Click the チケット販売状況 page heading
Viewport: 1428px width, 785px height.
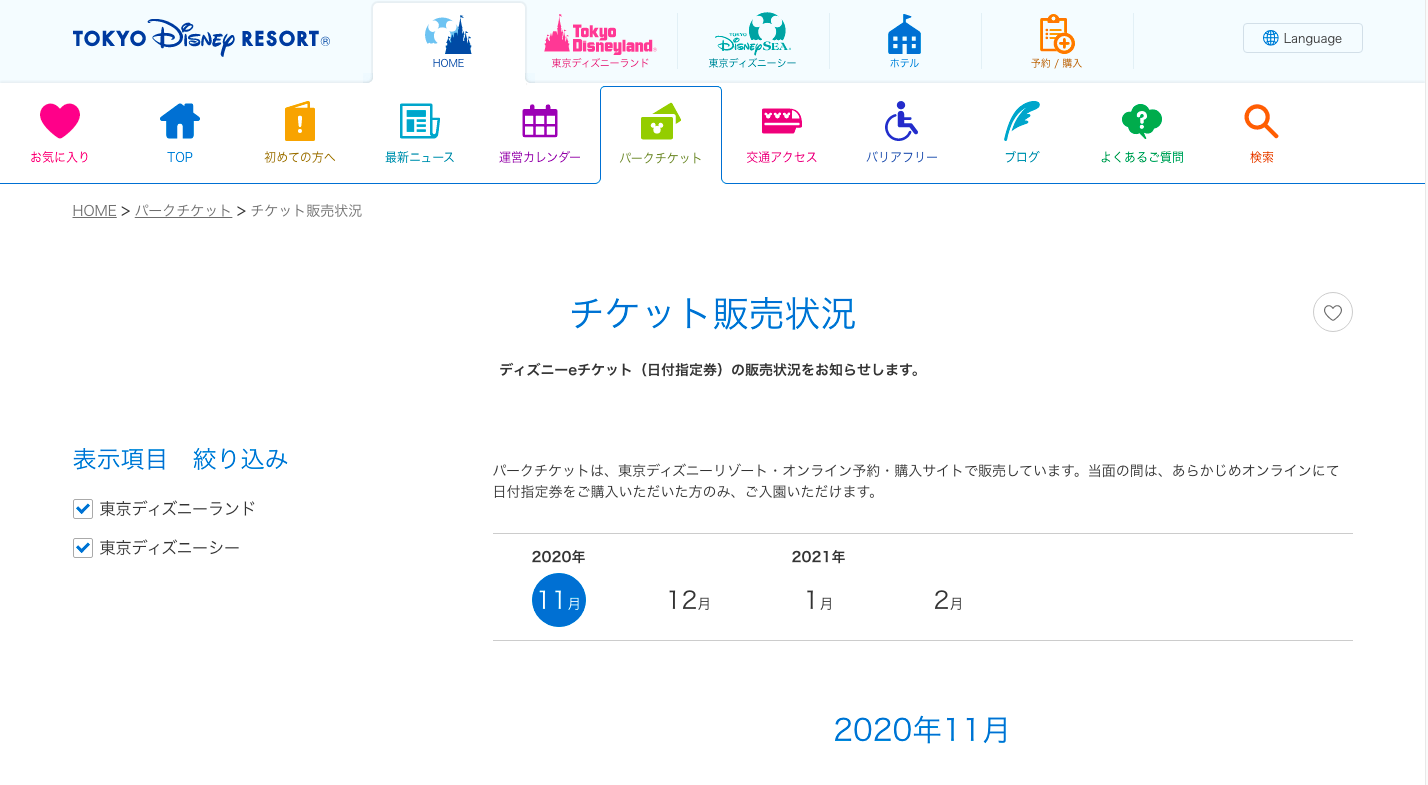point(713,314)
